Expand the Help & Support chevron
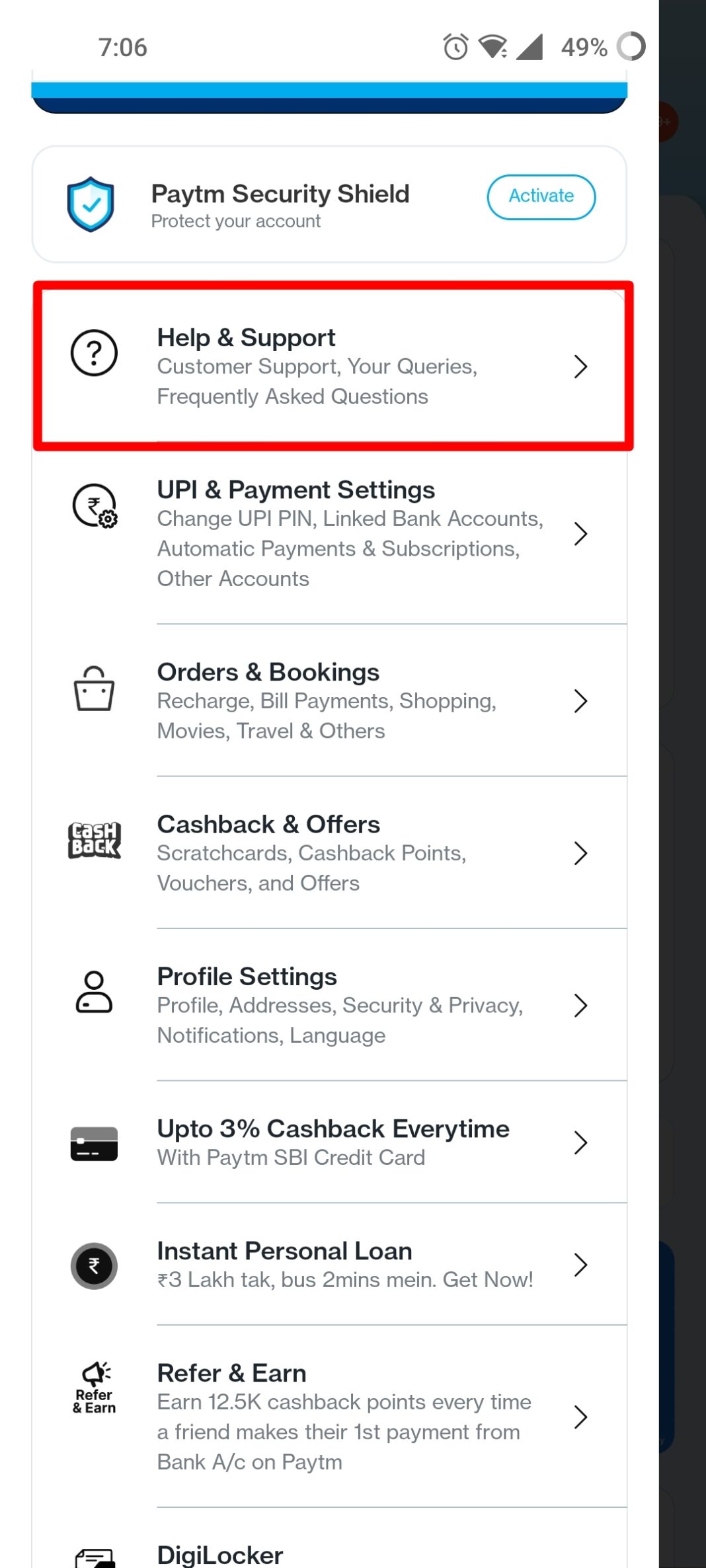 [x=581, y=367]
